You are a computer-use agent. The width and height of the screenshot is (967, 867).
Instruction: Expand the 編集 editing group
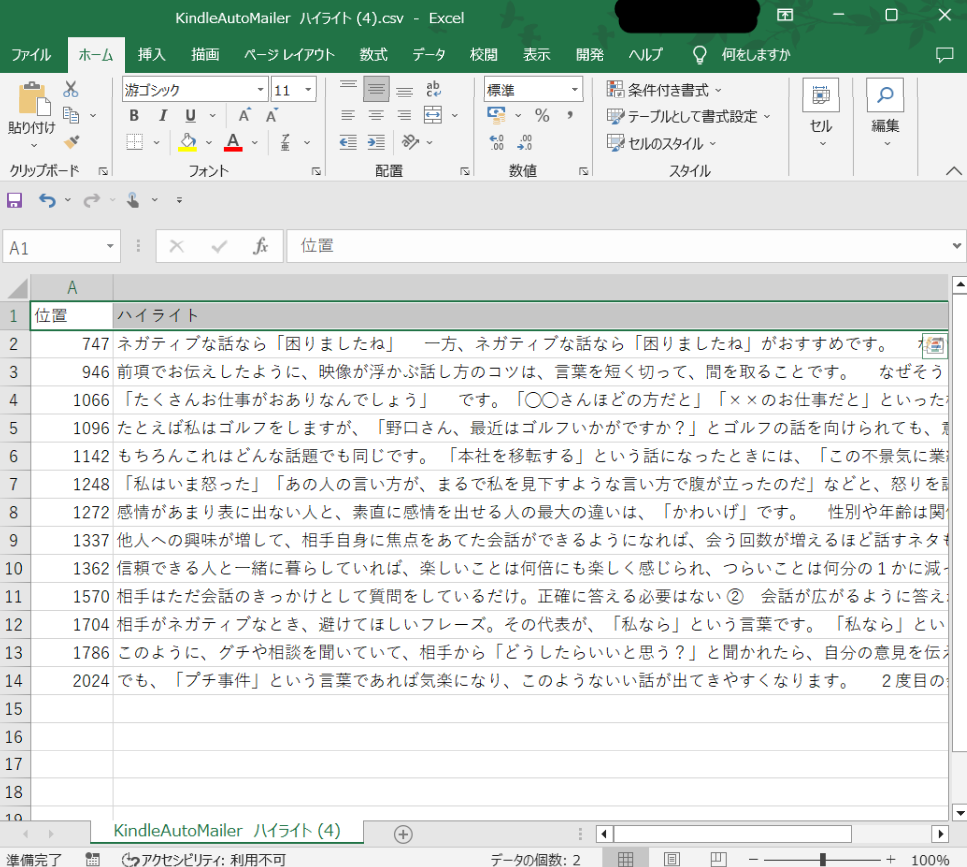click(x=885, y=113)
